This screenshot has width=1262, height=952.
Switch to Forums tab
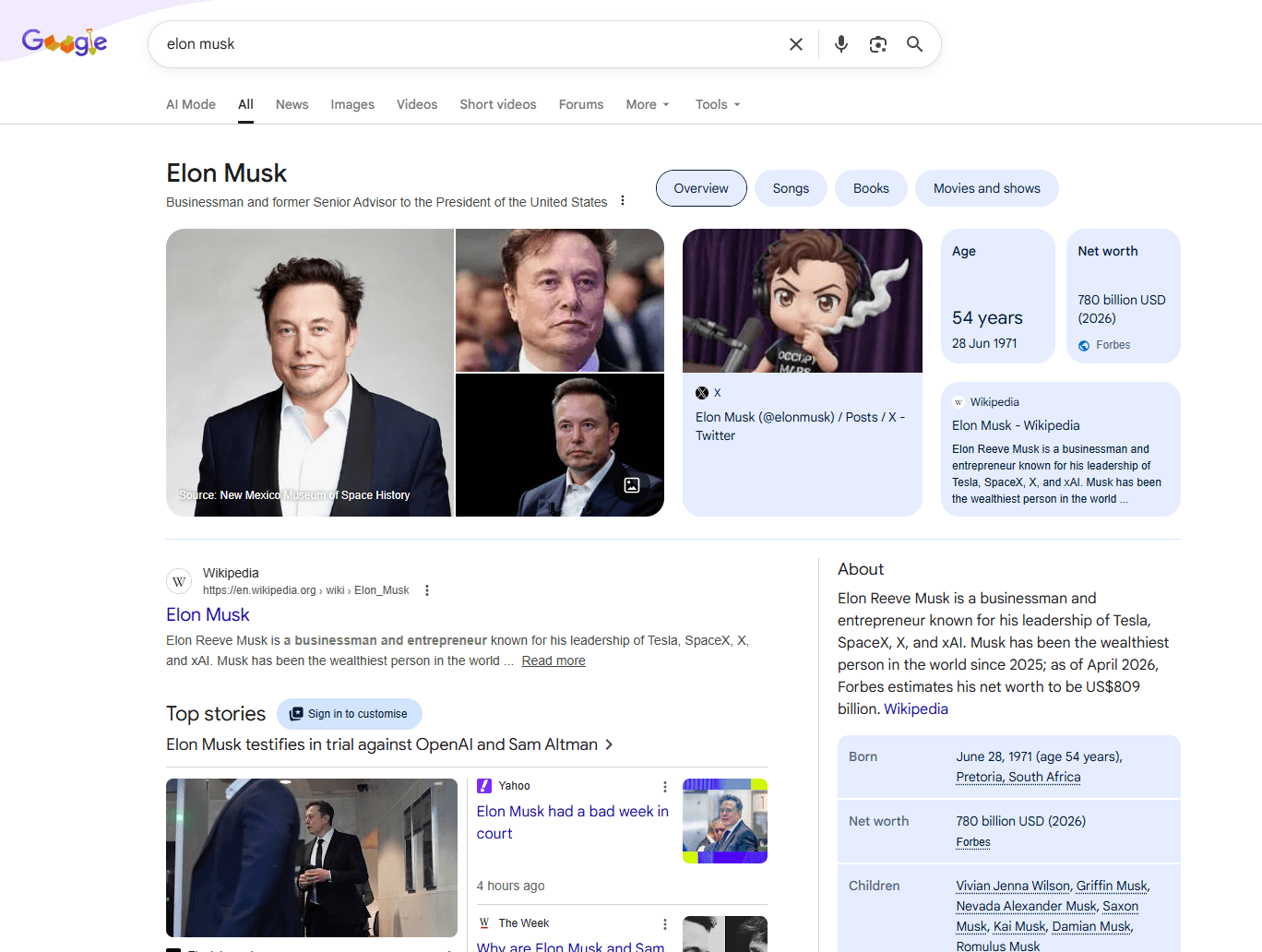pos(581,104)
